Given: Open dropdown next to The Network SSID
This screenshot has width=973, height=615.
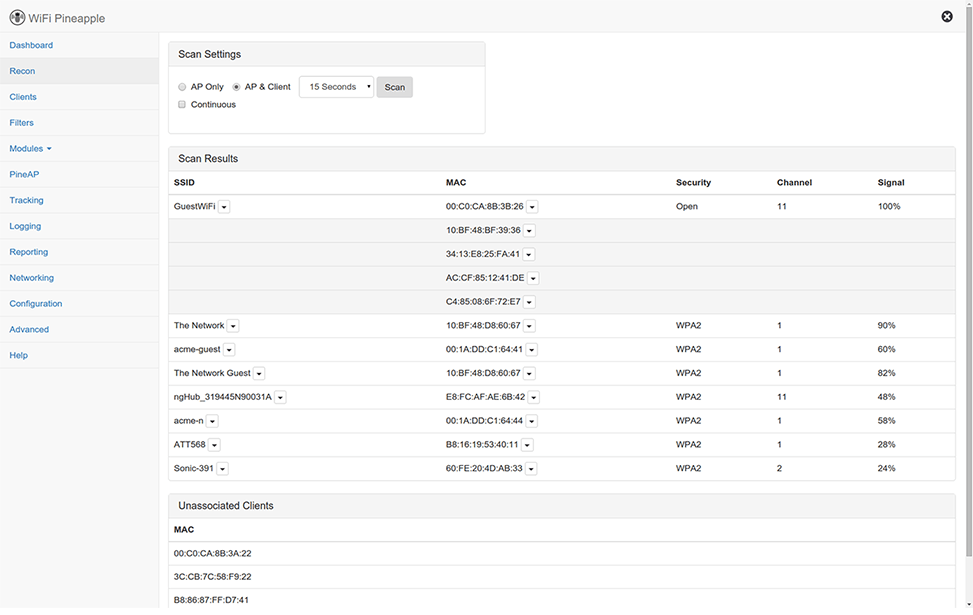Looking at the screenshot, I should point(233,326).
